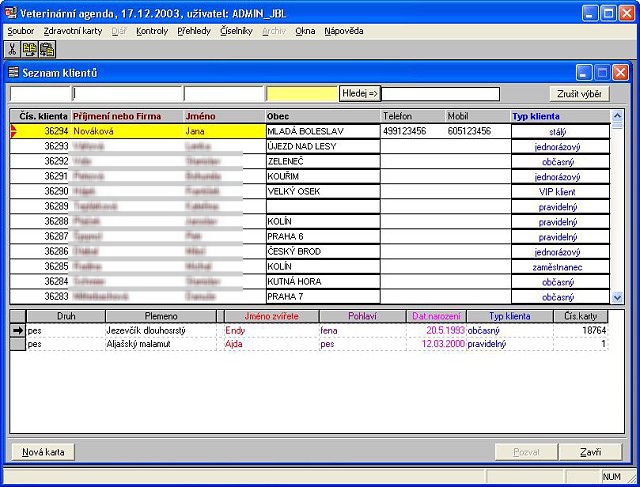Click the Seznam klientů window title icon
The height and width of the screenshot is (487, 640).
click(13, 73)
